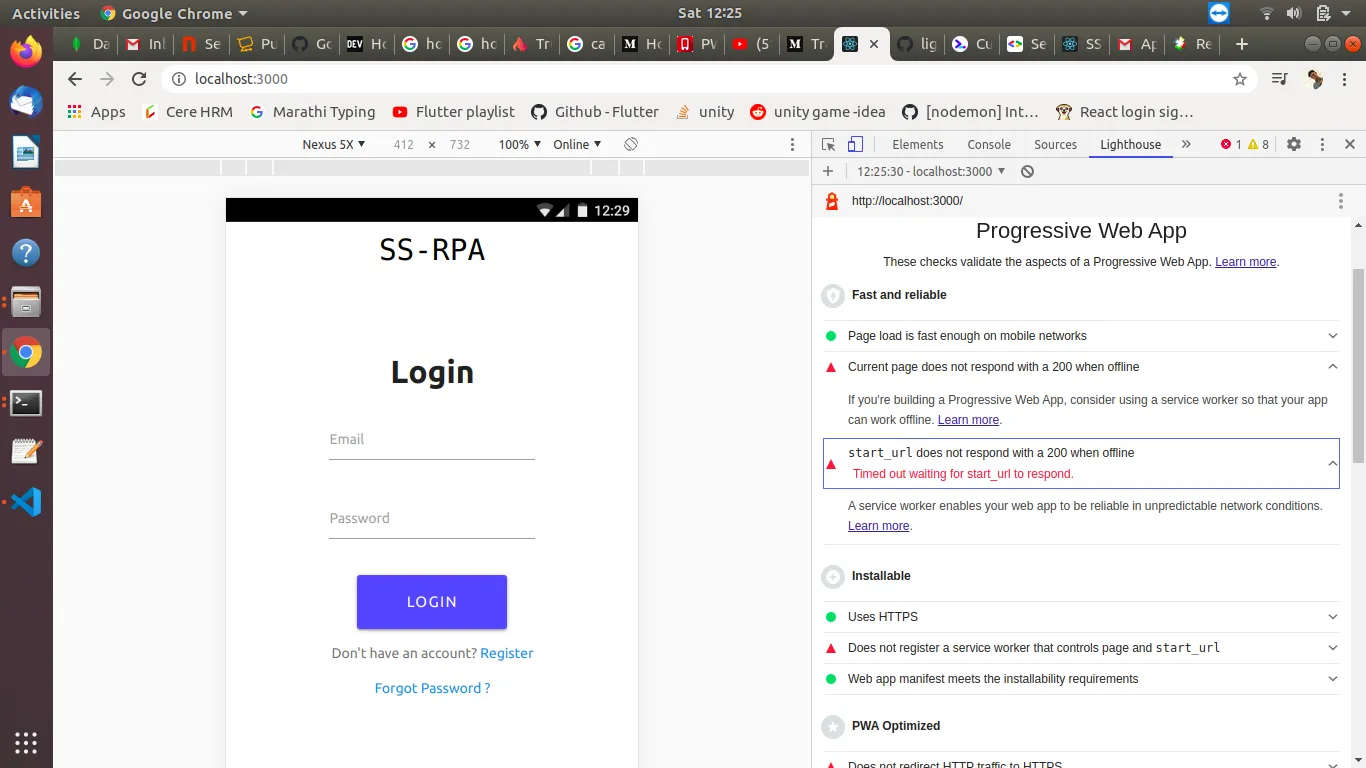Toggle the device toolbar icon in DevTools

click(855, 144)
